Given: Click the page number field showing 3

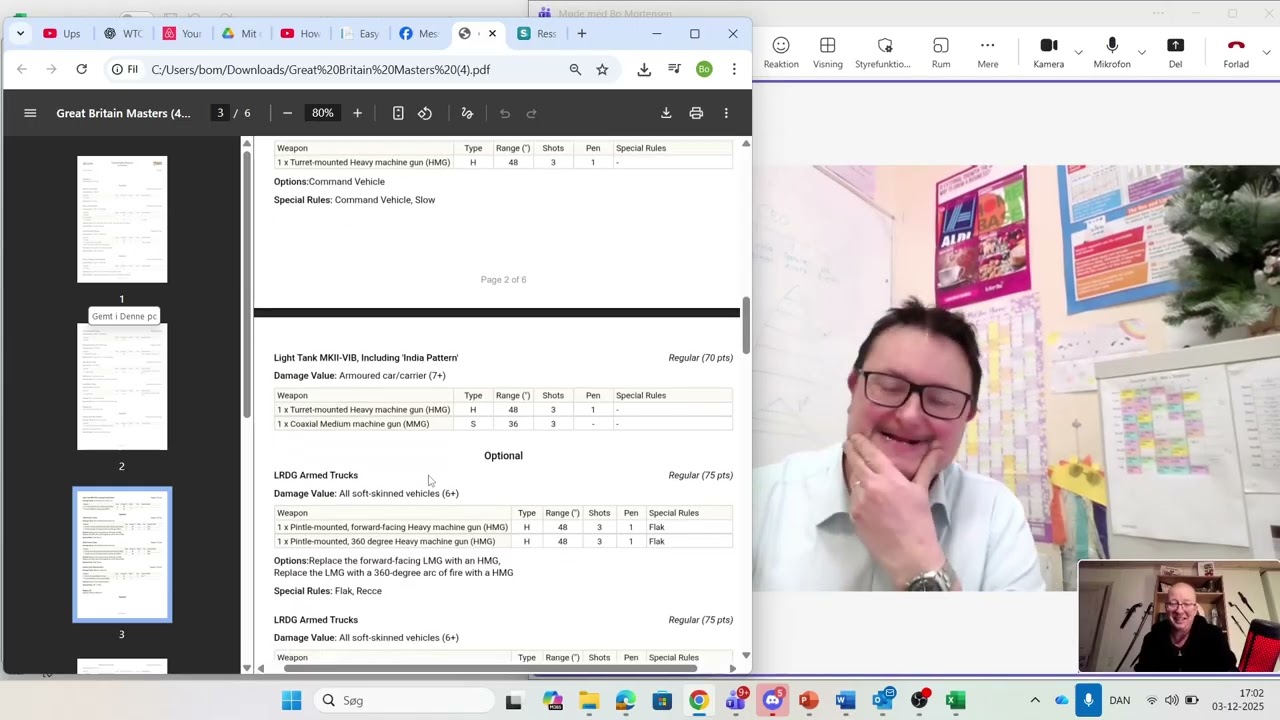Looking at the screenshot, I should (x=220, y=113).
